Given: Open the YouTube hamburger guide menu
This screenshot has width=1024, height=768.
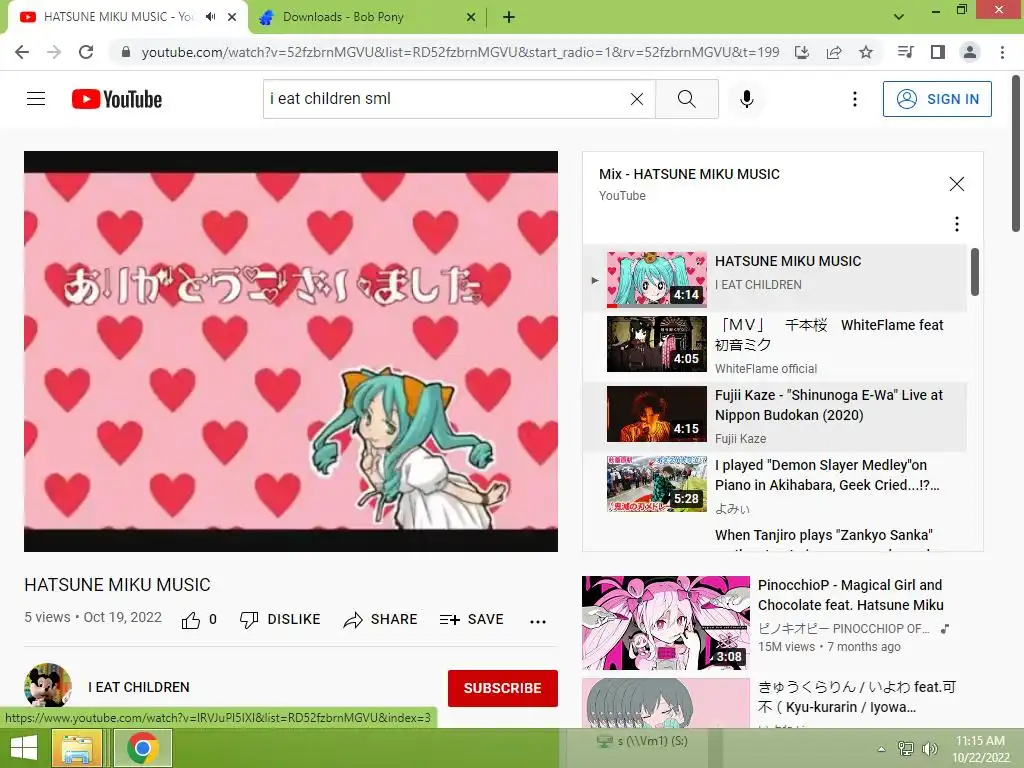Looking at the screenshot, I should (x=36, y=99).
